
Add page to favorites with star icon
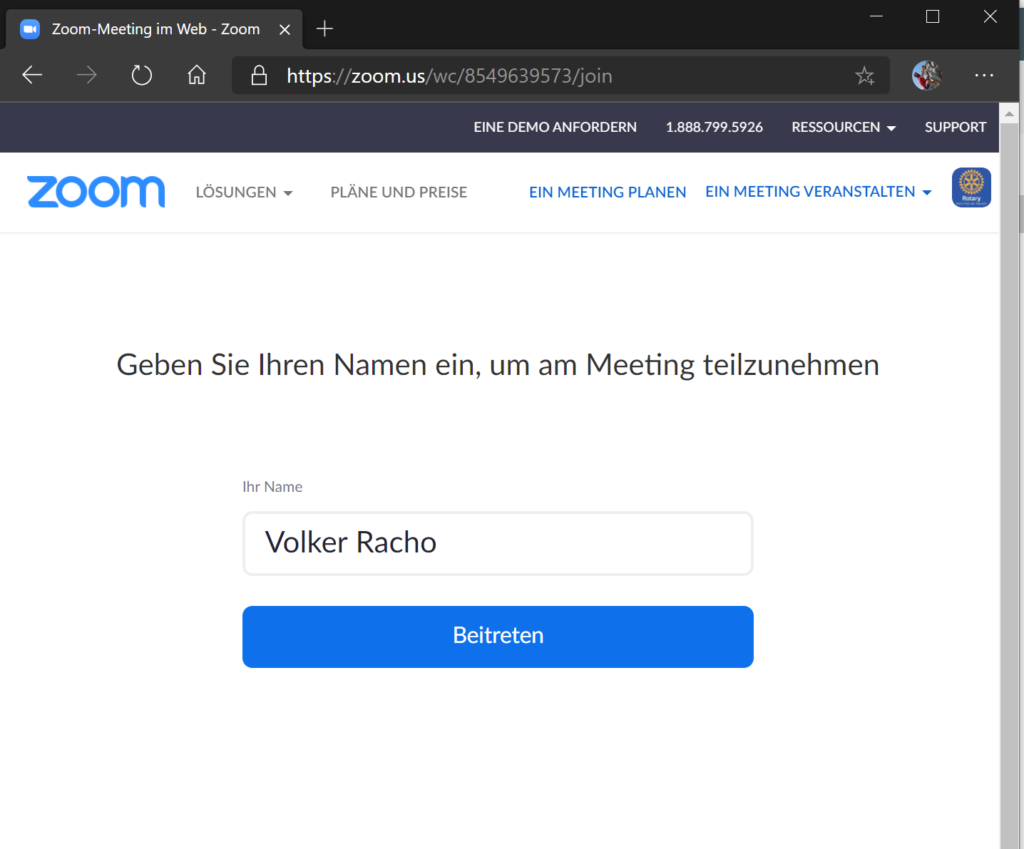click(865, 76)
